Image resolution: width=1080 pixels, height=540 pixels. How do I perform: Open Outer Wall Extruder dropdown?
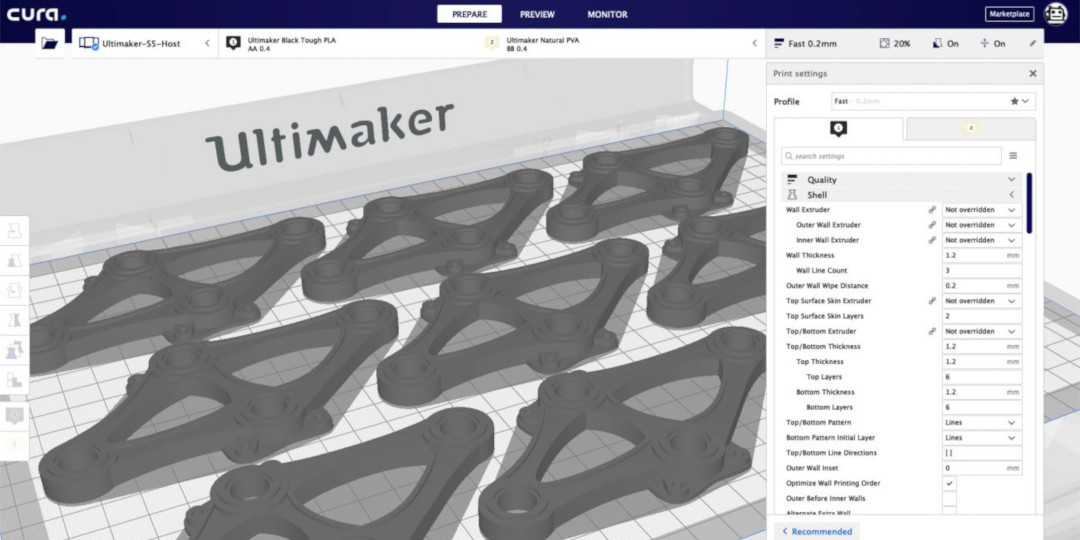982,225
